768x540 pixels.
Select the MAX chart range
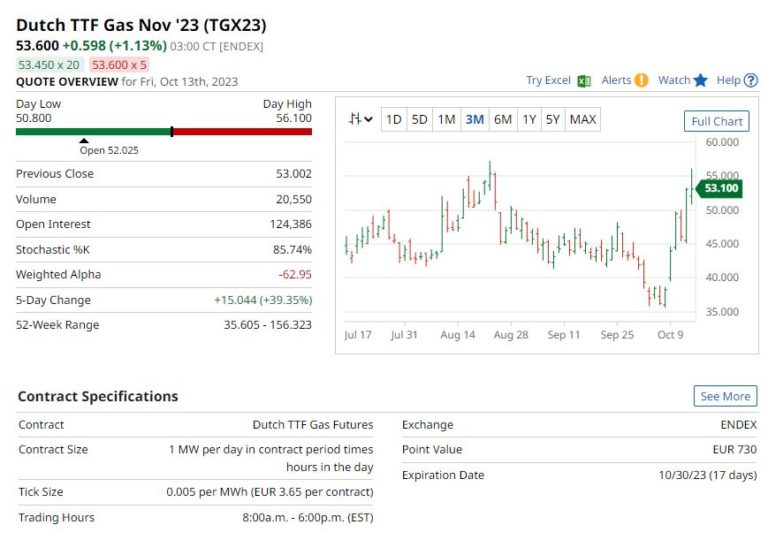tap(582, 119)
